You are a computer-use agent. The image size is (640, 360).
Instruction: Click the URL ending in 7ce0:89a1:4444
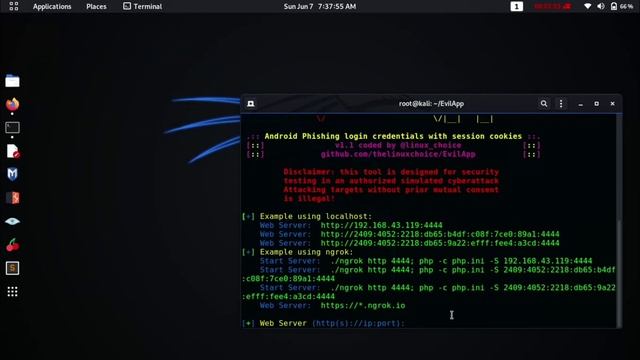point(440,234)
